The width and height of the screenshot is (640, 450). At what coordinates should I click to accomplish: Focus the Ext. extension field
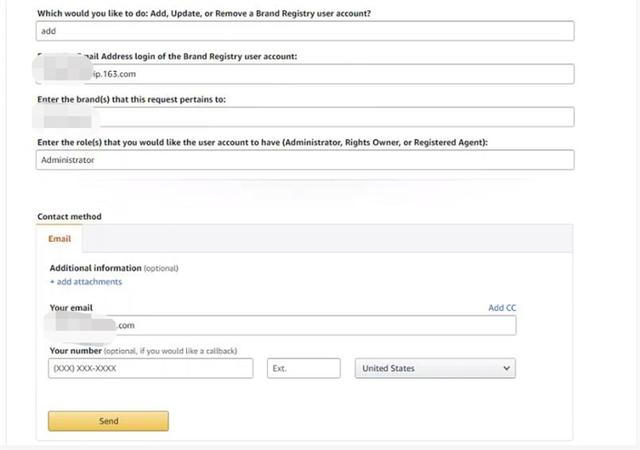(x=304, y=368)
